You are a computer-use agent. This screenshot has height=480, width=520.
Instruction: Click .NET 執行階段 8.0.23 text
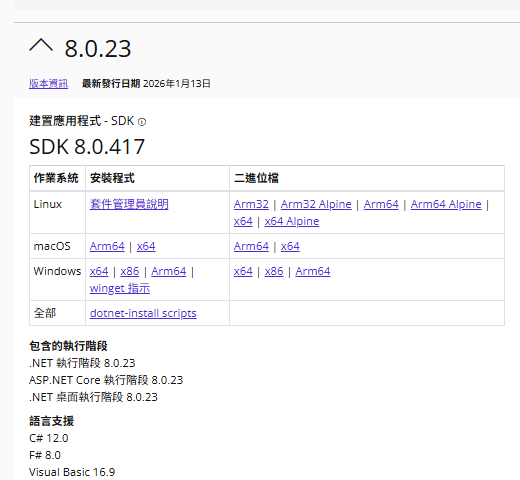(x=82, y=363)
